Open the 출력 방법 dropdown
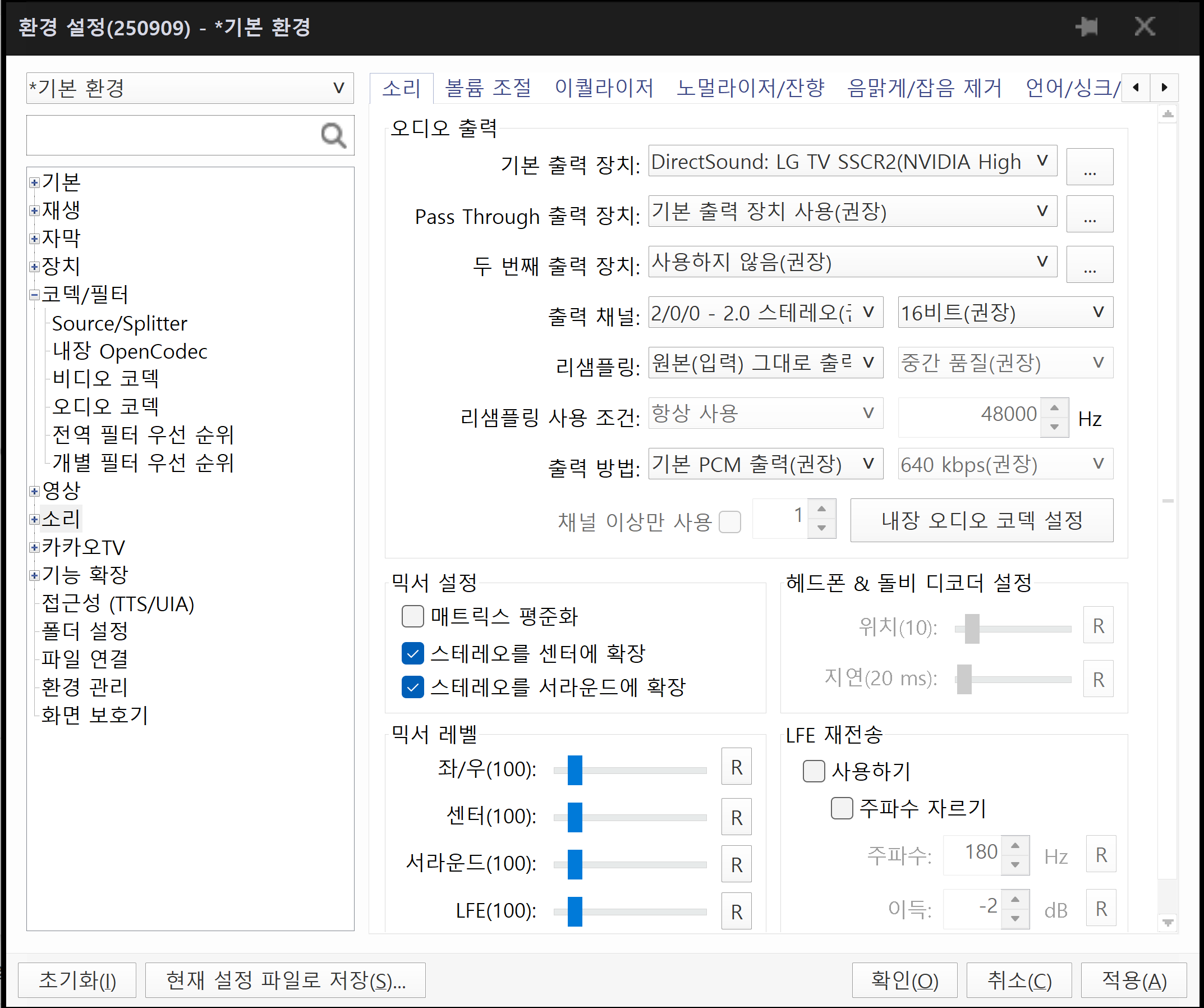 point(765,464)
